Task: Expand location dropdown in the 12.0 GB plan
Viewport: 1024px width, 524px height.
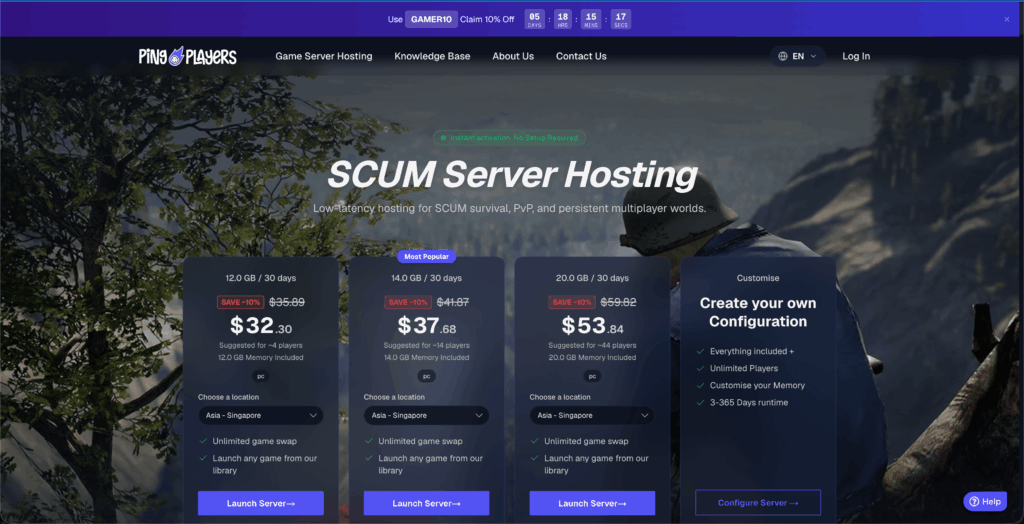Action: [261, 416]
